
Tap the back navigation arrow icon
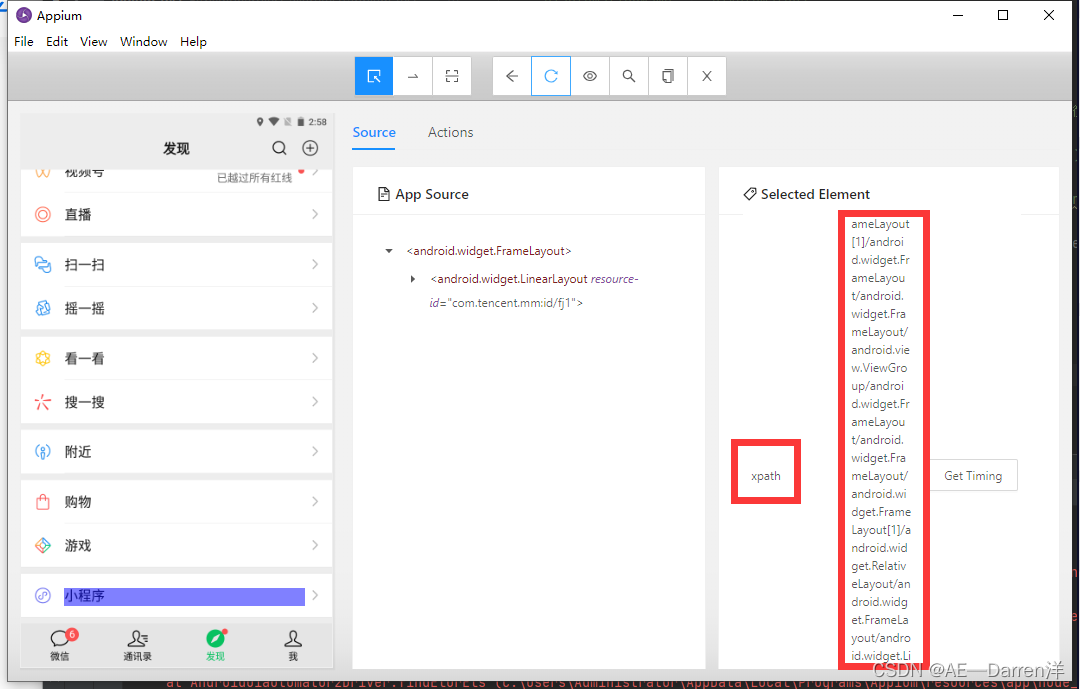pyautogui.click(x=511, y=76)
